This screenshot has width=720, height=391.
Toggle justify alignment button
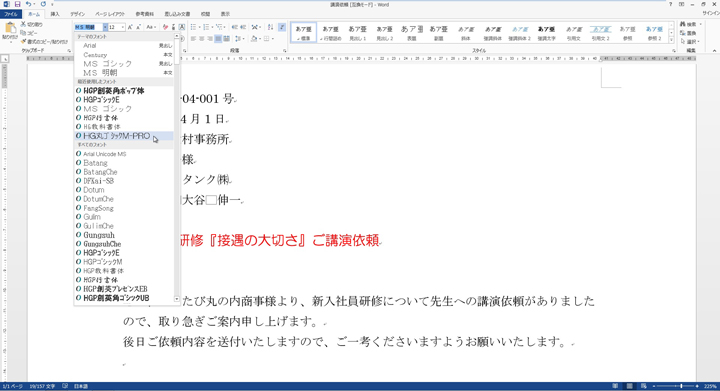tap(218, 39)
